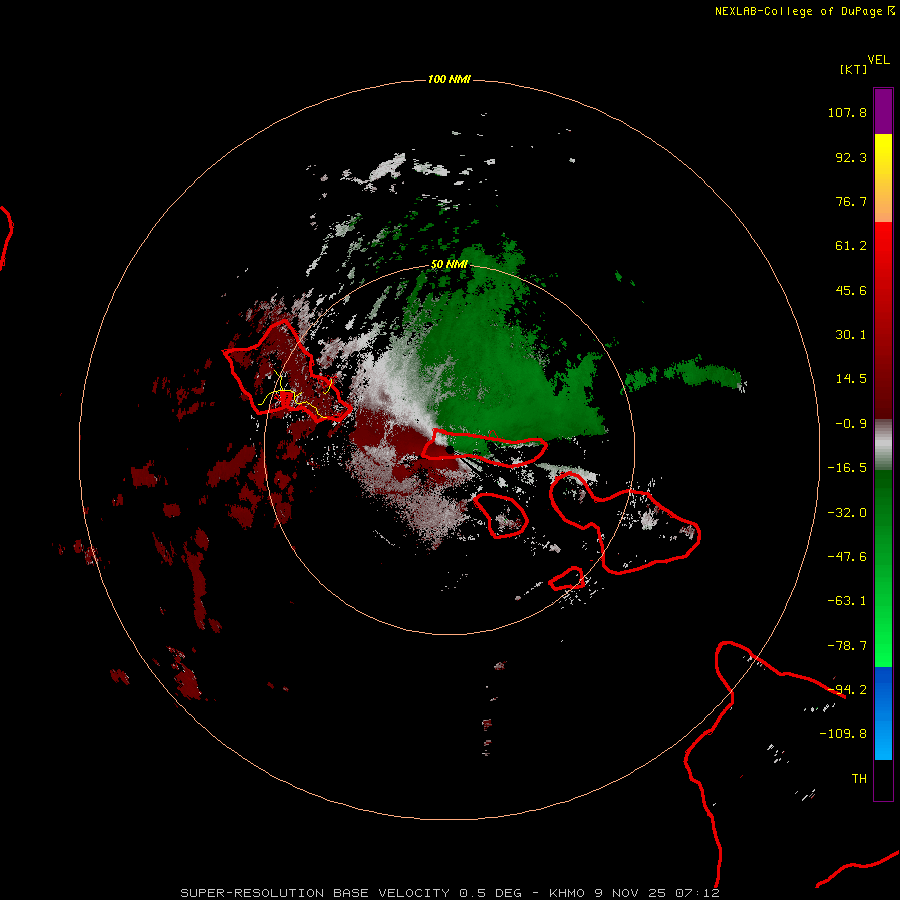The height and width of the screenshot is (900, 900).
Task: Click the blue segment of the velocity color bar
Action: click(x=883, y=713)
